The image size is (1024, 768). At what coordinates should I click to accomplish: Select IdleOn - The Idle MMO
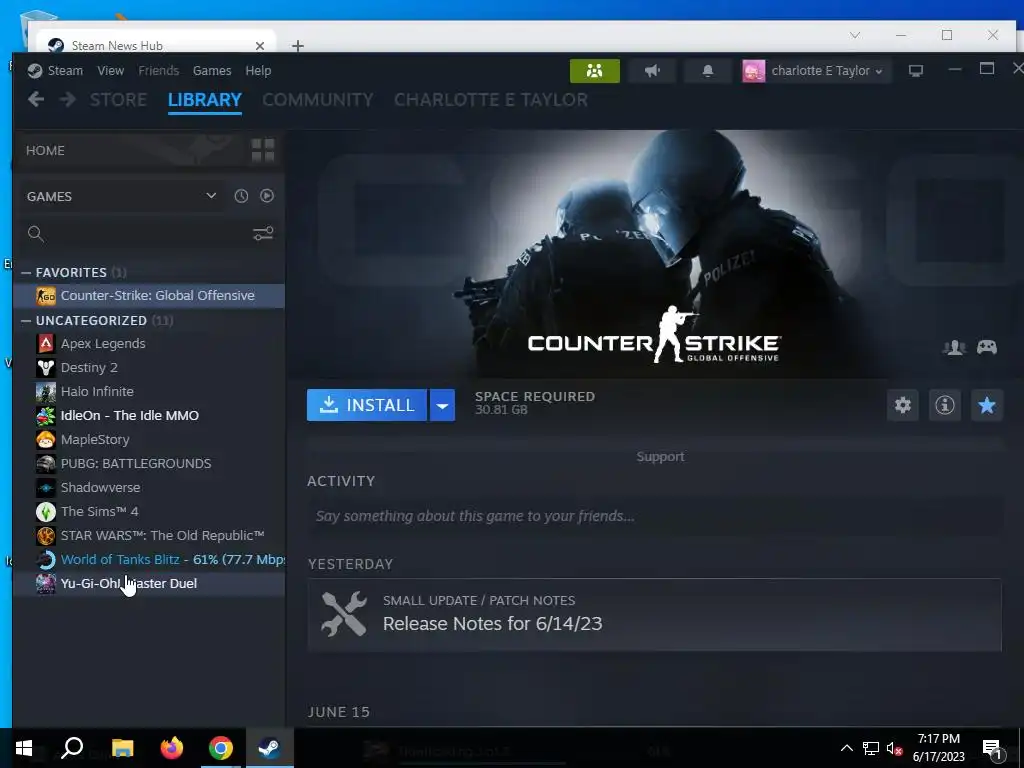point(149,415)
